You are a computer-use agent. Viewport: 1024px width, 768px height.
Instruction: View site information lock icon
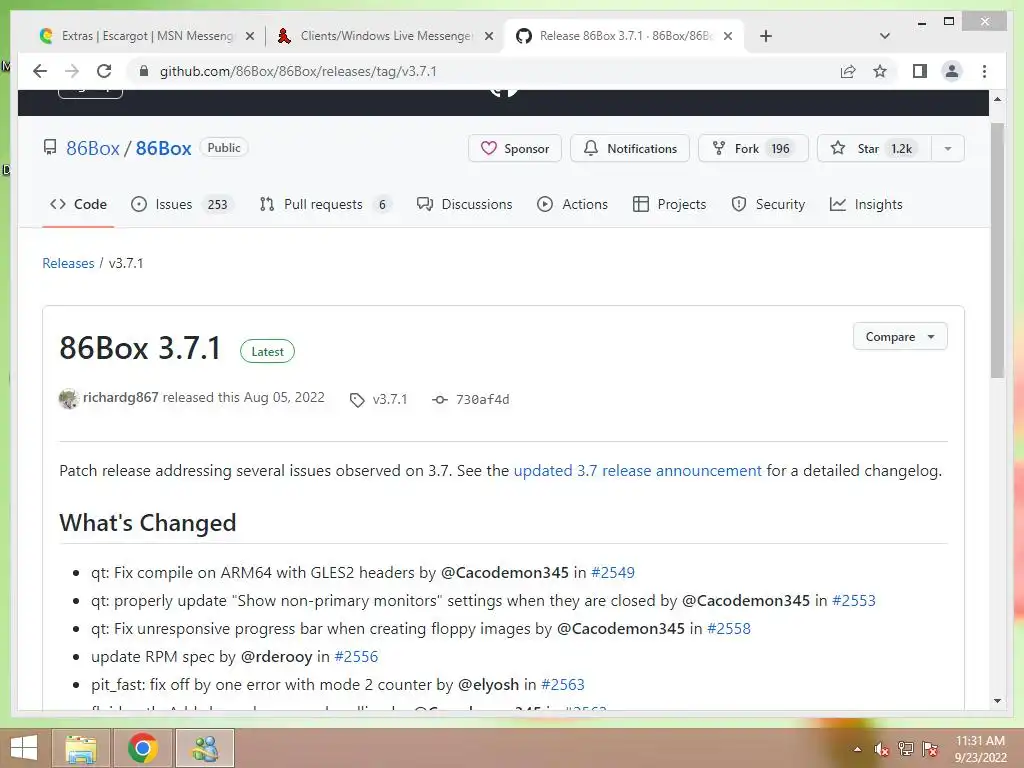144,71
